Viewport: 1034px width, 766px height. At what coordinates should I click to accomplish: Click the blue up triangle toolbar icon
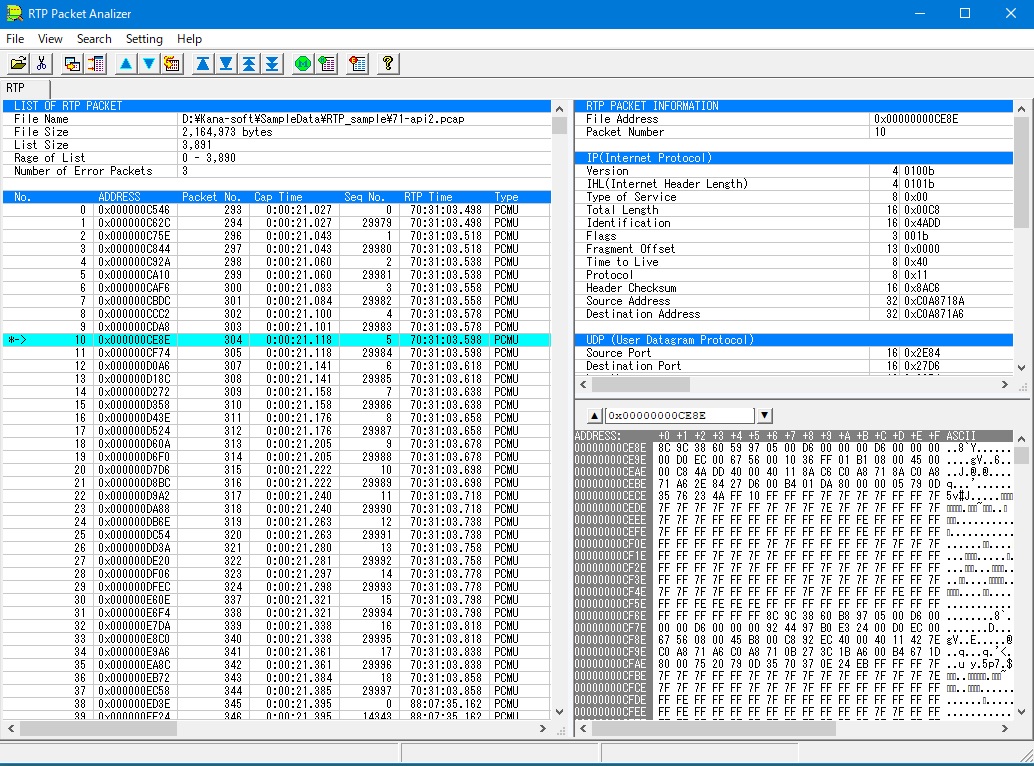126,64
